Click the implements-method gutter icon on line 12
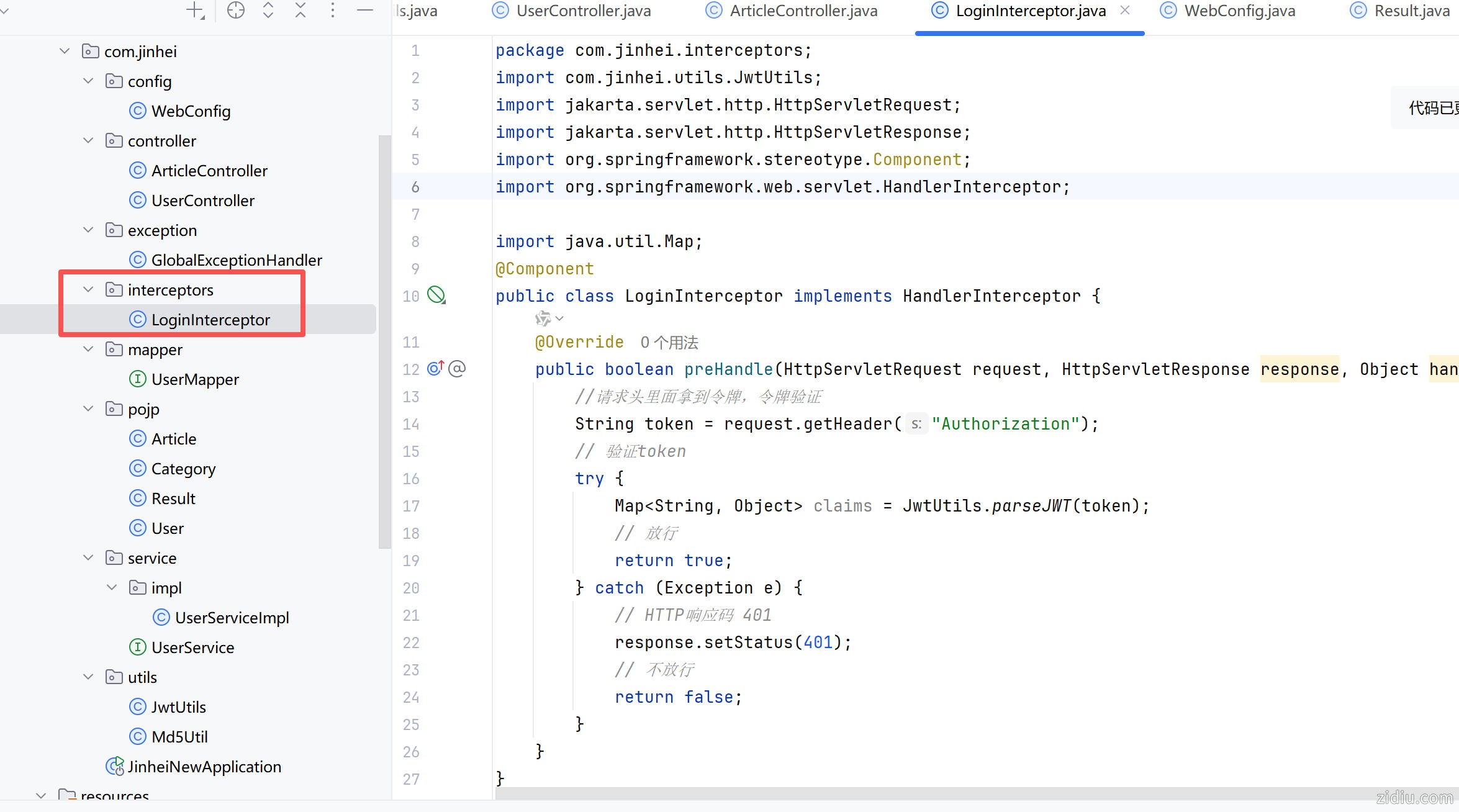The width and height of the screenshot is (1459, 812). coord(435,369)
